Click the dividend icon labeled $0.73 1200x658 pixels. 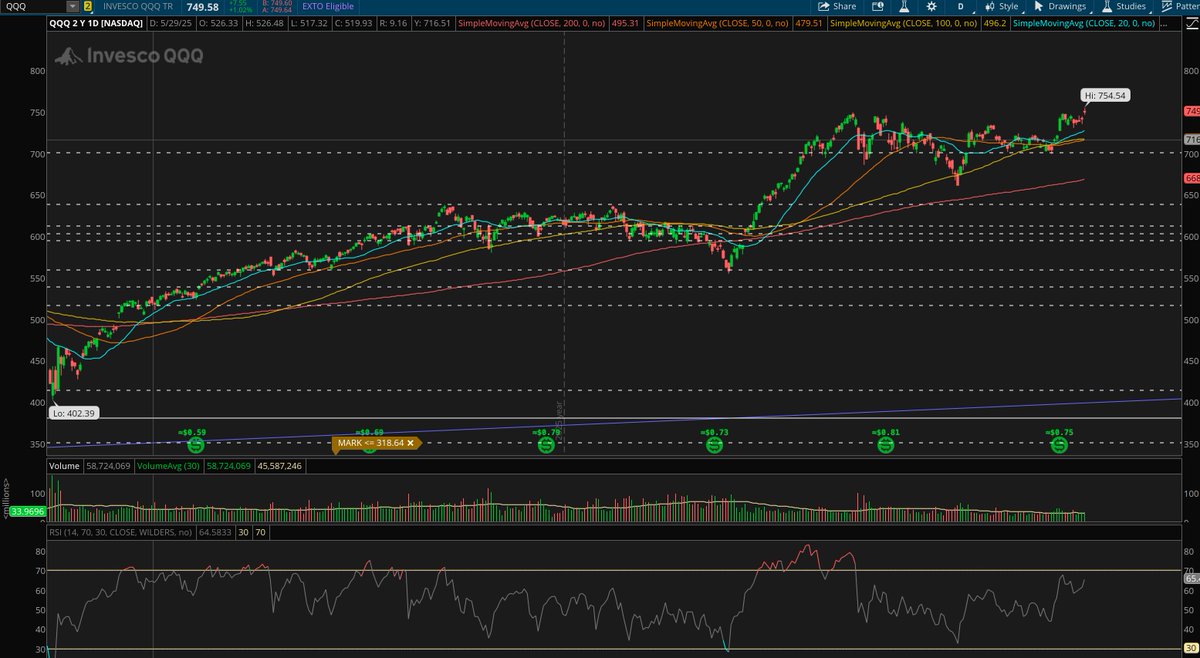[x=714, y=444]
